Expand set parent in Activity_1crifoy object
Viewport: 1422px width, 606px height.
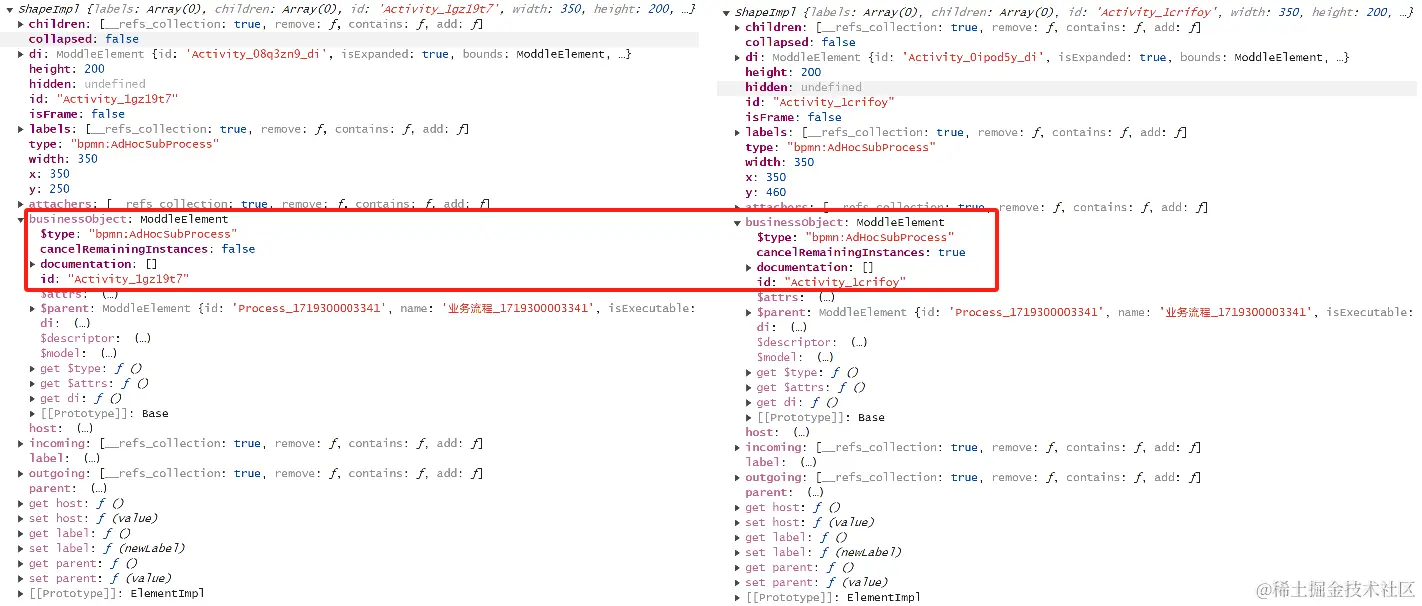point(738,583)
